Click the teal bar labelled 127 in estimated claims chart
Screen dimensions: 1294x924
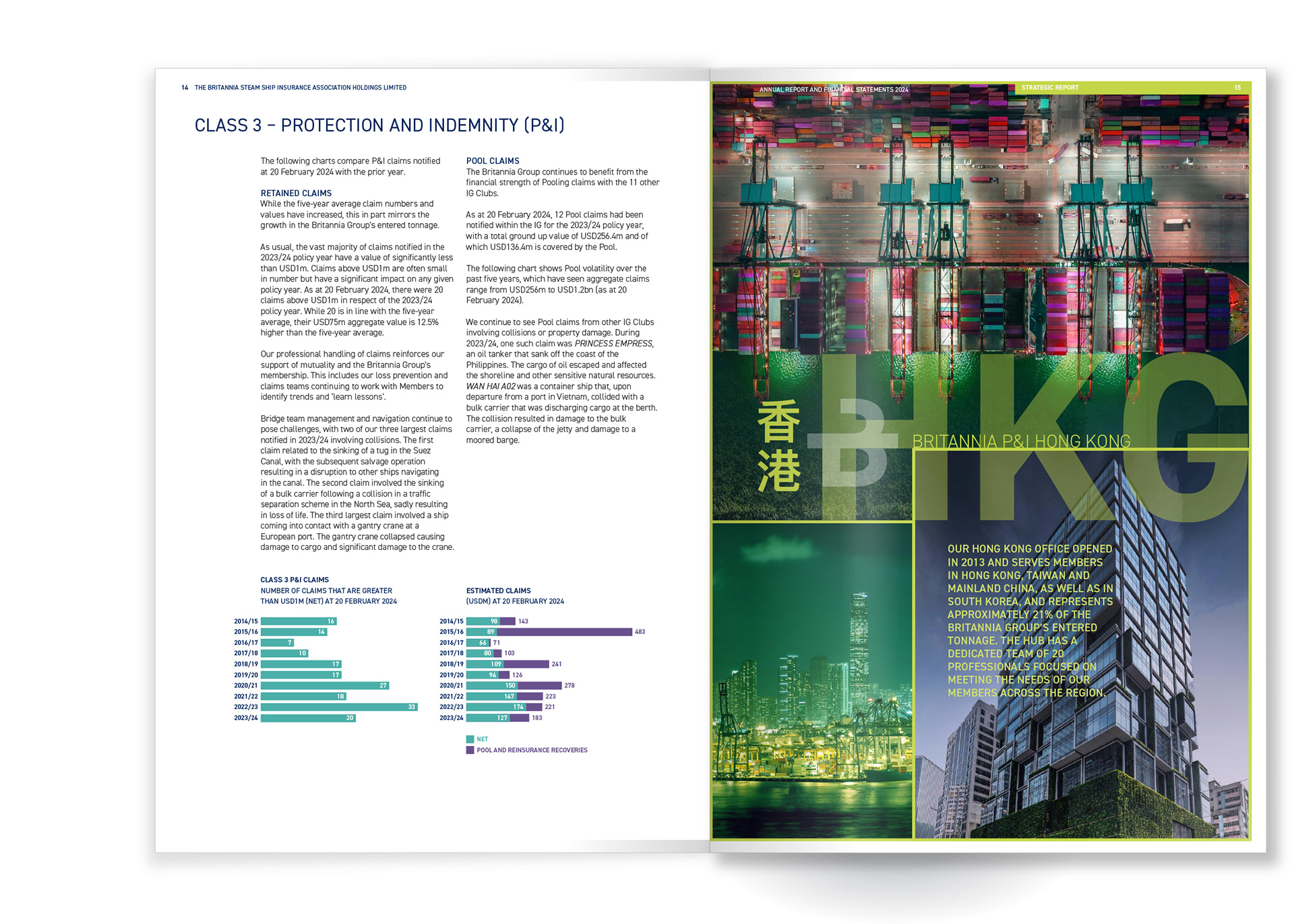point(488,718)
